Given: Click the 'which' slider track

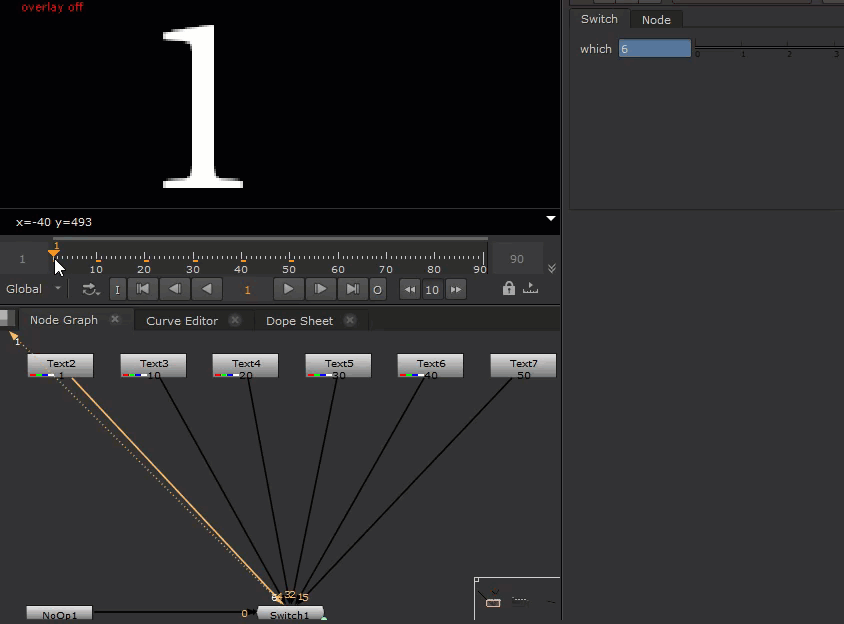Looking at the screenshot, I should point(767,47).
